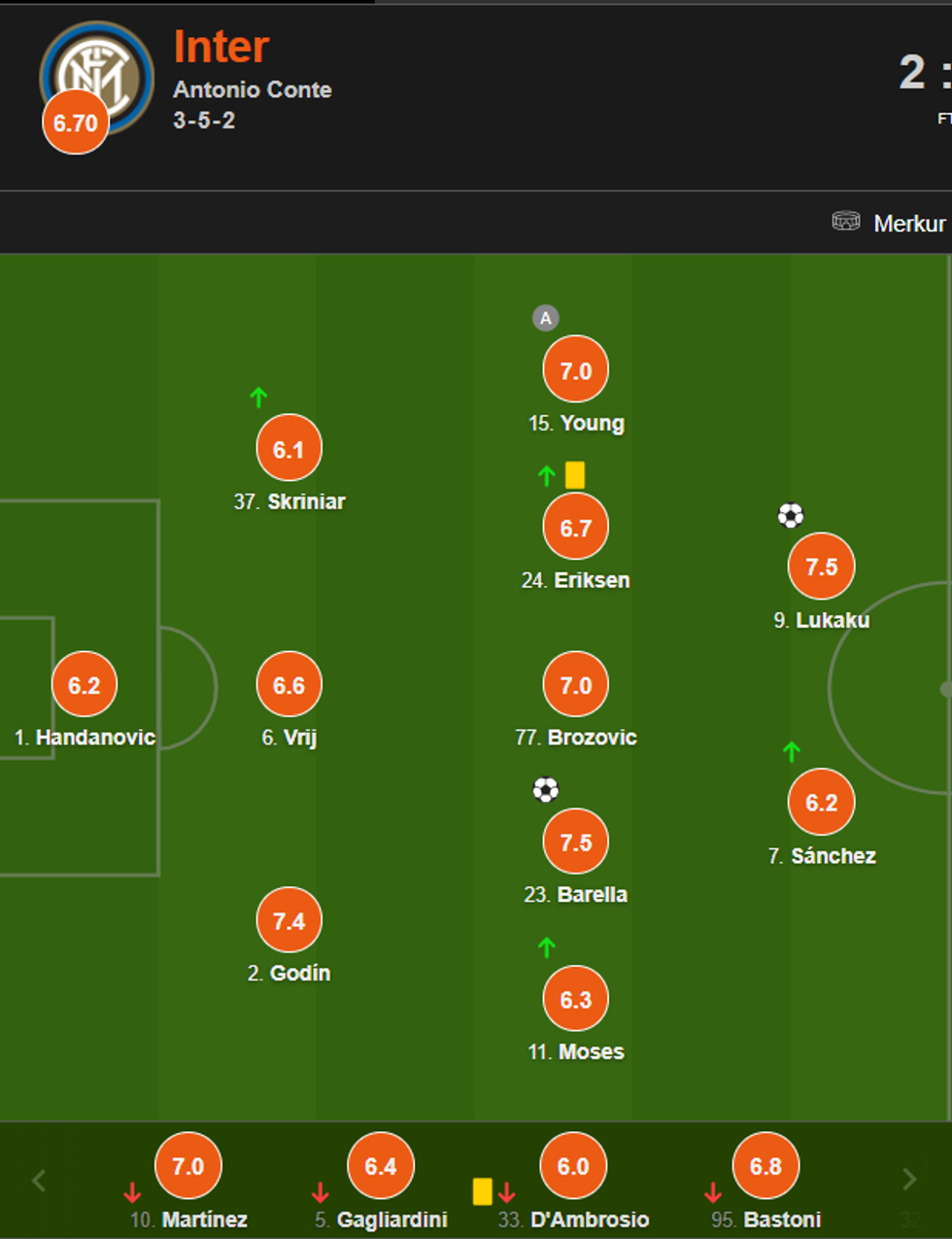The image size is (952, 1239).
Task: Click the goal ball icon above Lukaku
Action: click(791, 515)
